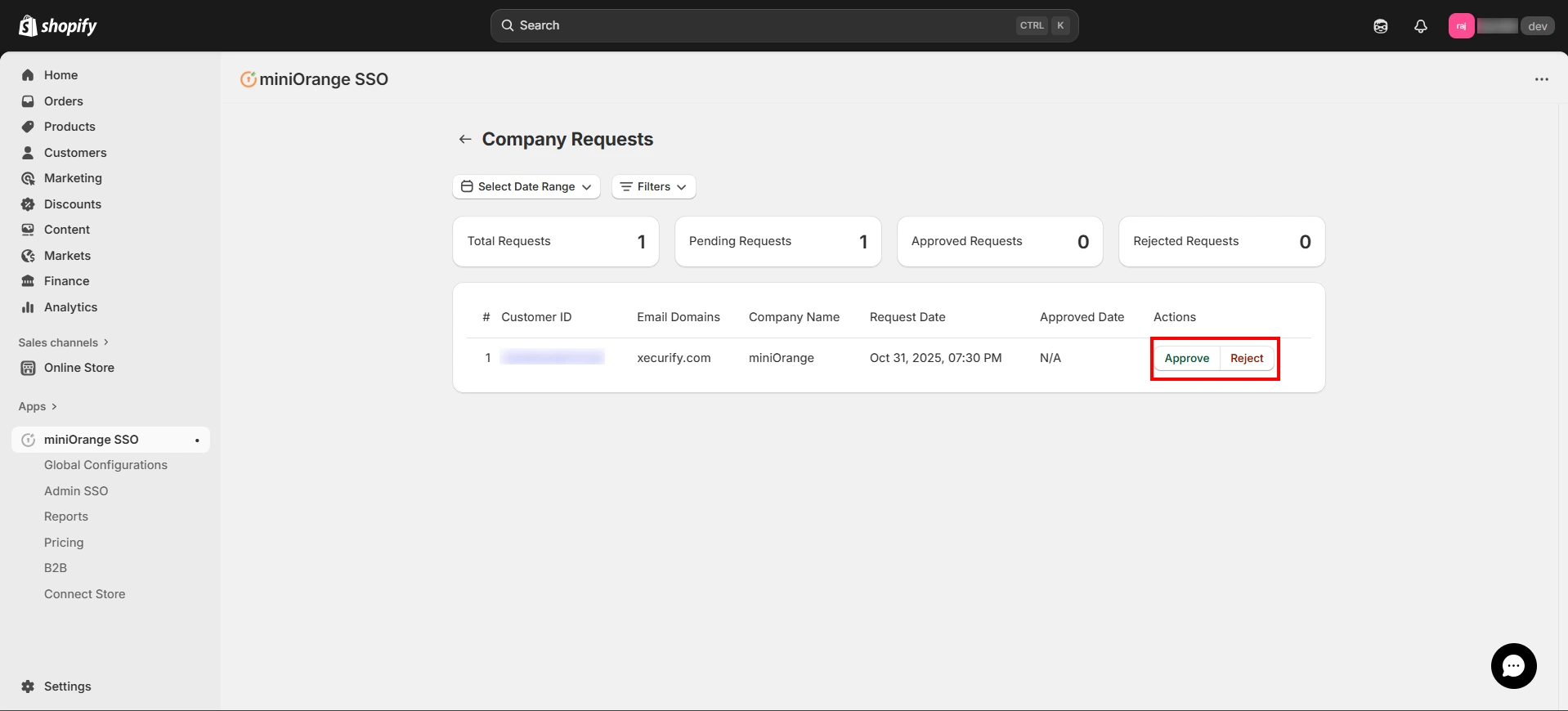Open Connect Store submenu item
Viewport: 1568px width, 711px height.
click(x=85, y=594)
